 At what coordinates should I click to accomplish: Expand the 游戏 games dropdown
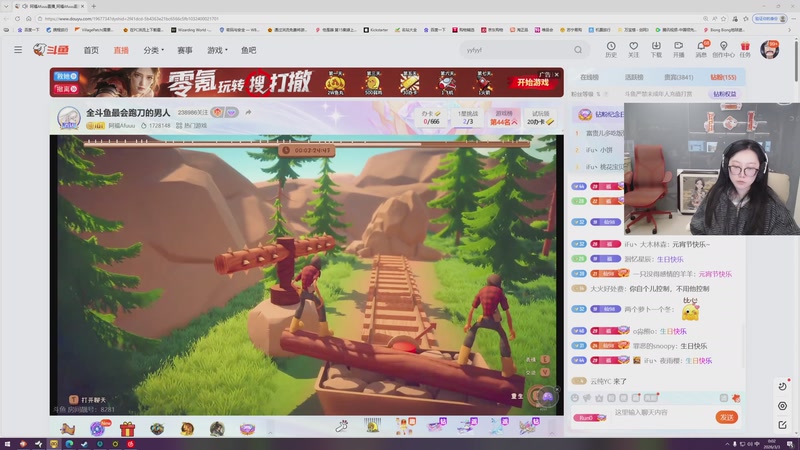pos(217,50)
